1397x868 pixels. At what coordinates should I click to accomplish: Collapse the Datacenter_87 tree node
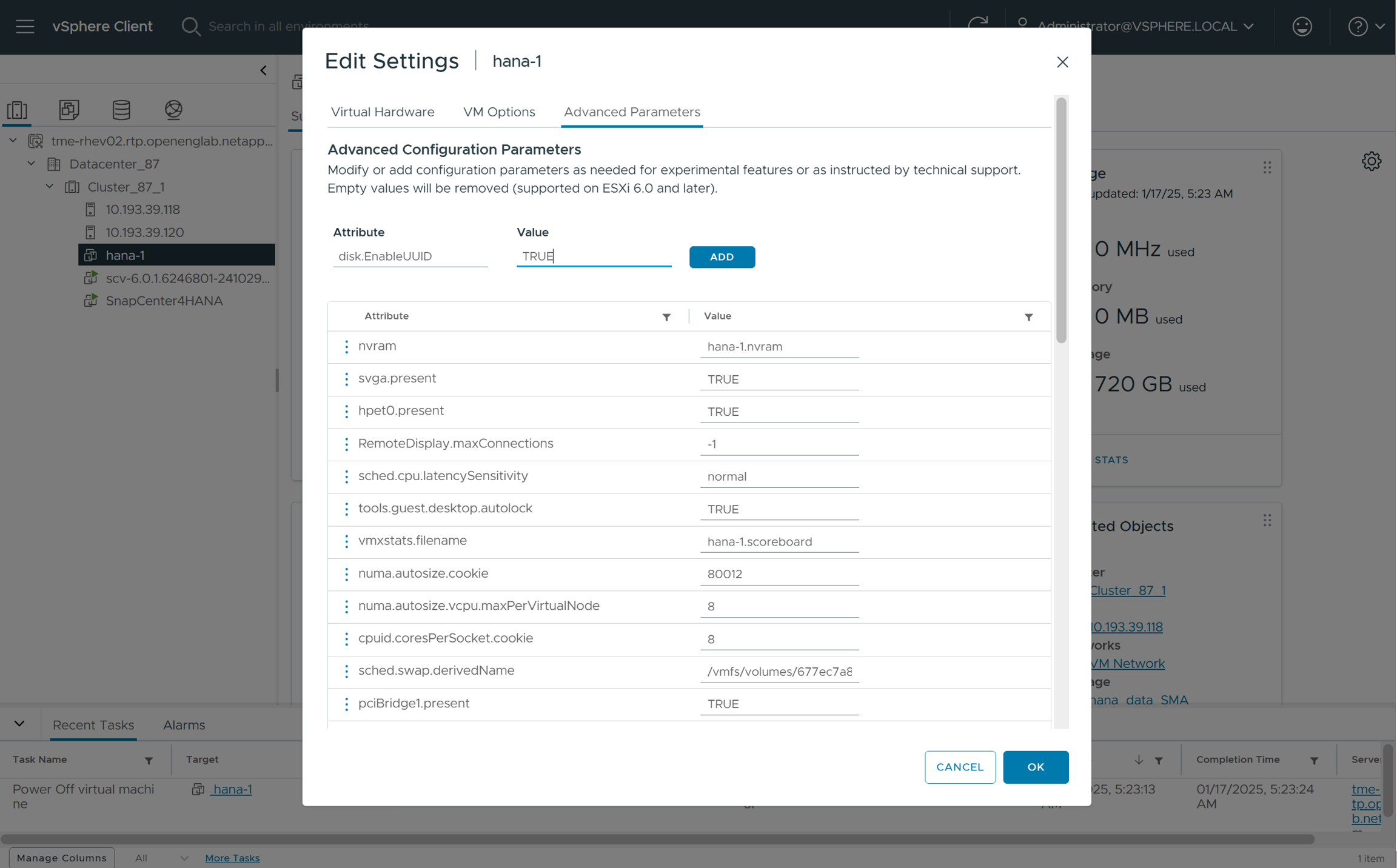click(32, 164)
